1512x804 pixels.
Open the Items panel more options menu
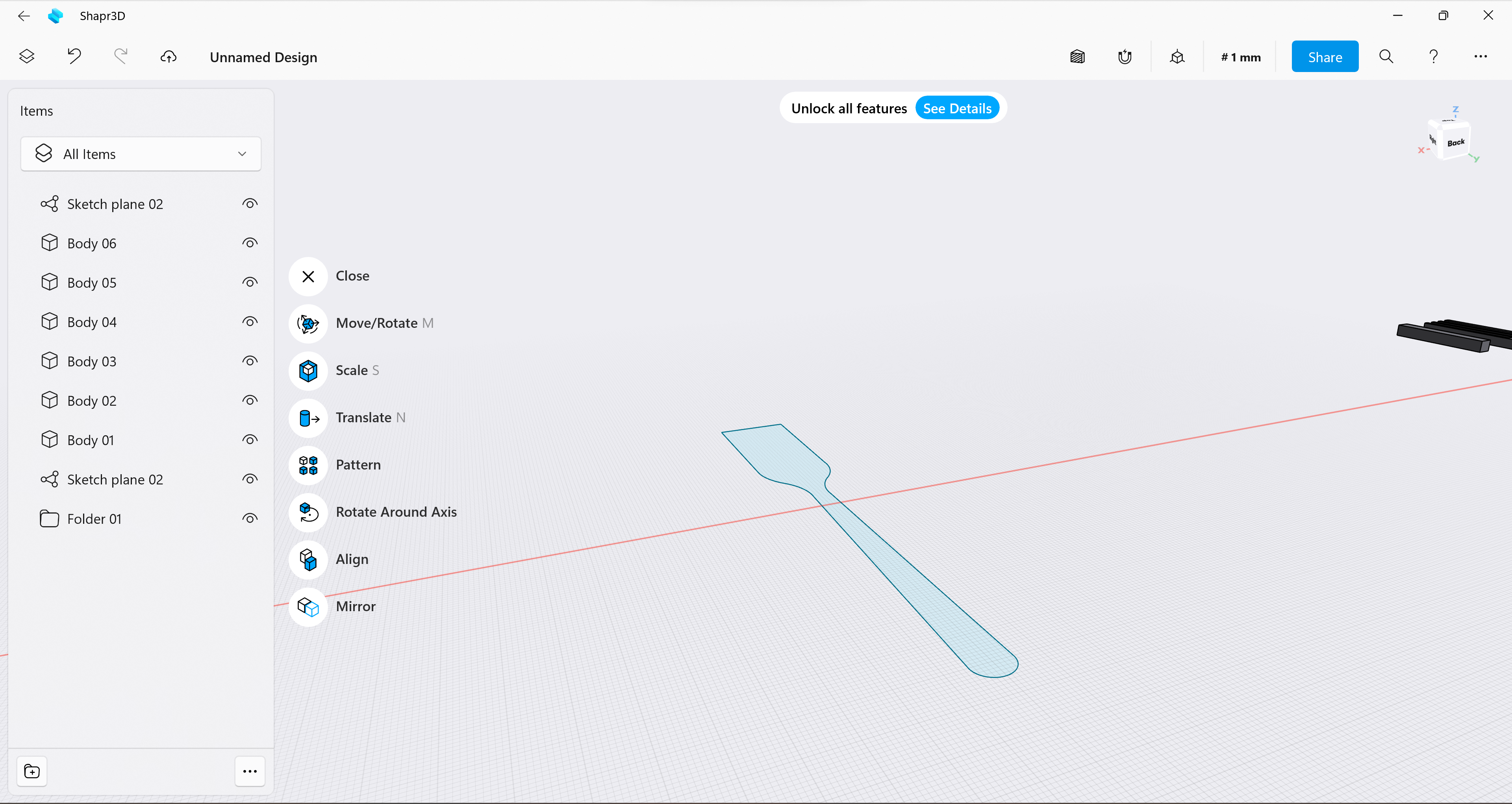tap(250, 771)
